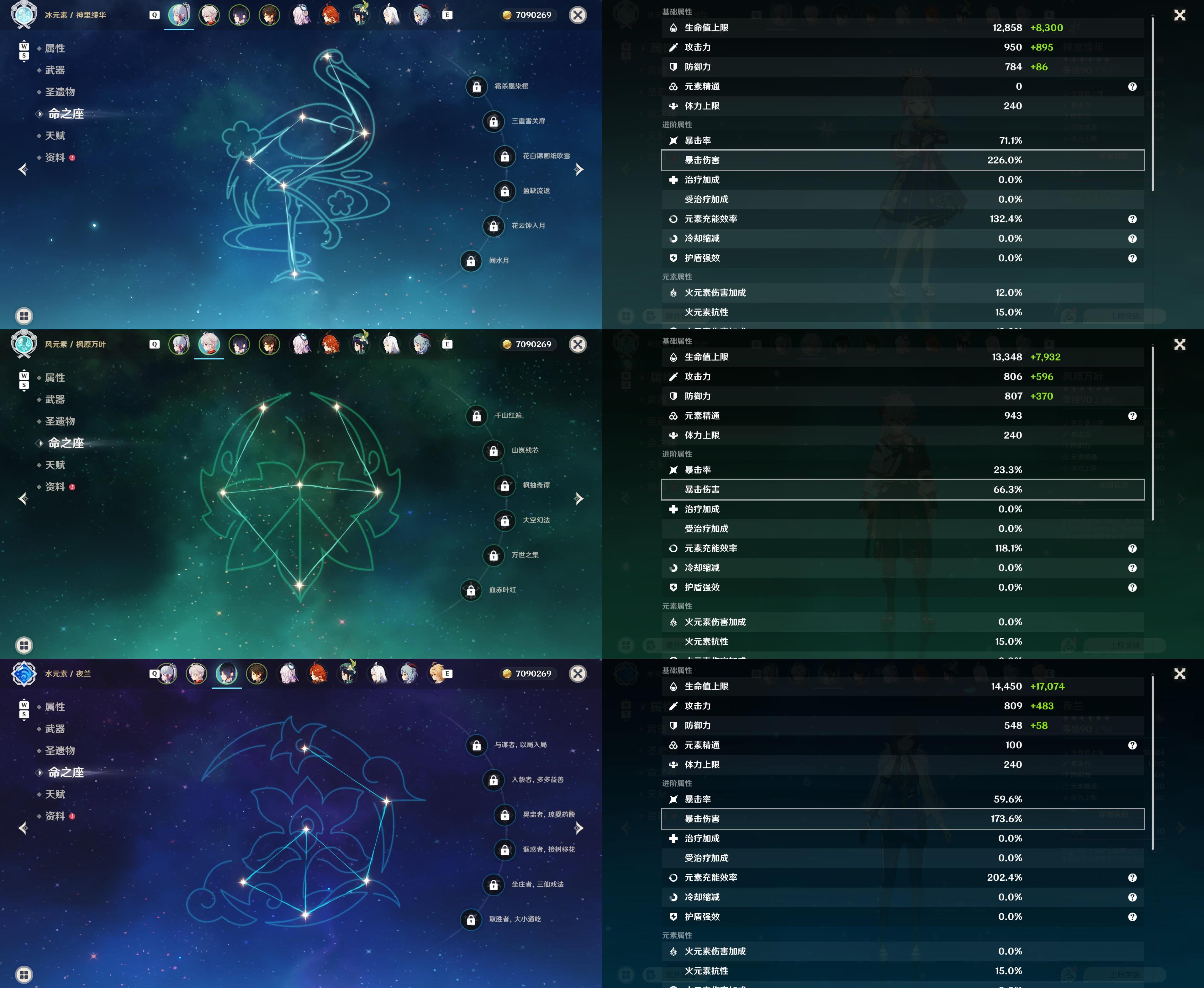
Task: Click help icon beside 元素充能效率 202.4%
Action: point(1132,878)
